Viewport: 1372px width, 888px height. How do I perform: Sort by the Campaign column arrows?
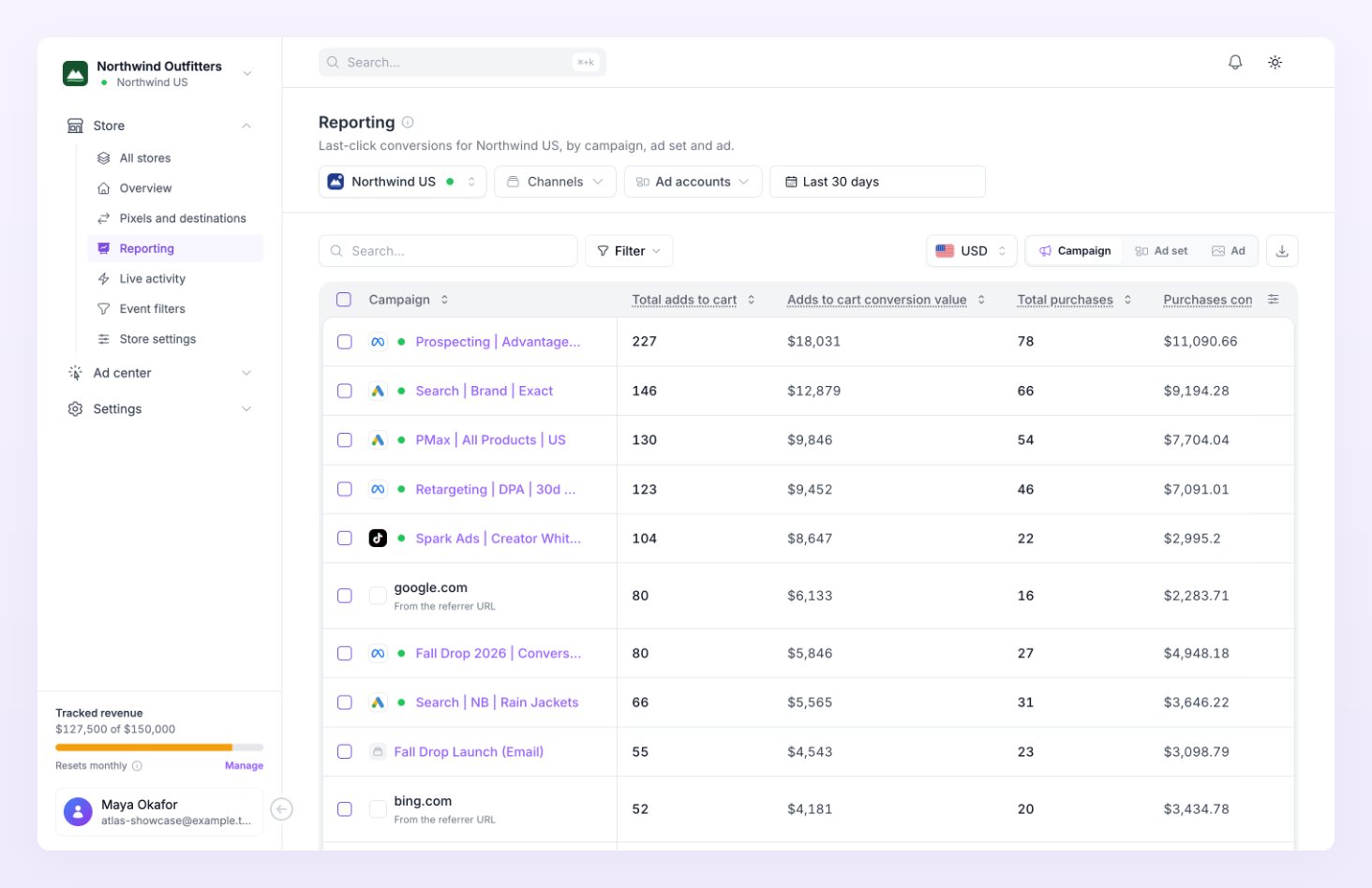point(444,300)
